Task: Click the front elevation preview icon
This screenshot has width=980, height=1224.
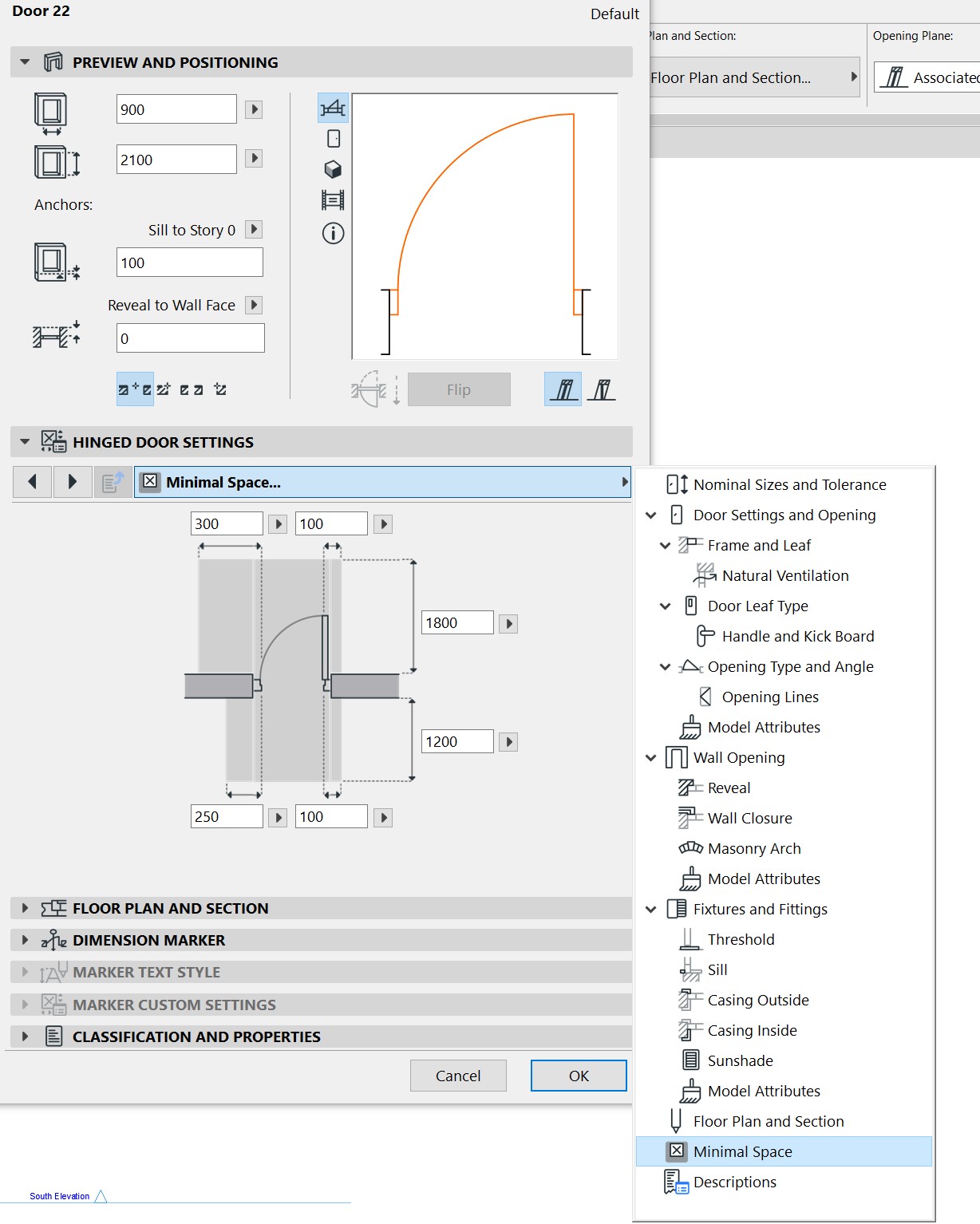Action: click(334, 139)
